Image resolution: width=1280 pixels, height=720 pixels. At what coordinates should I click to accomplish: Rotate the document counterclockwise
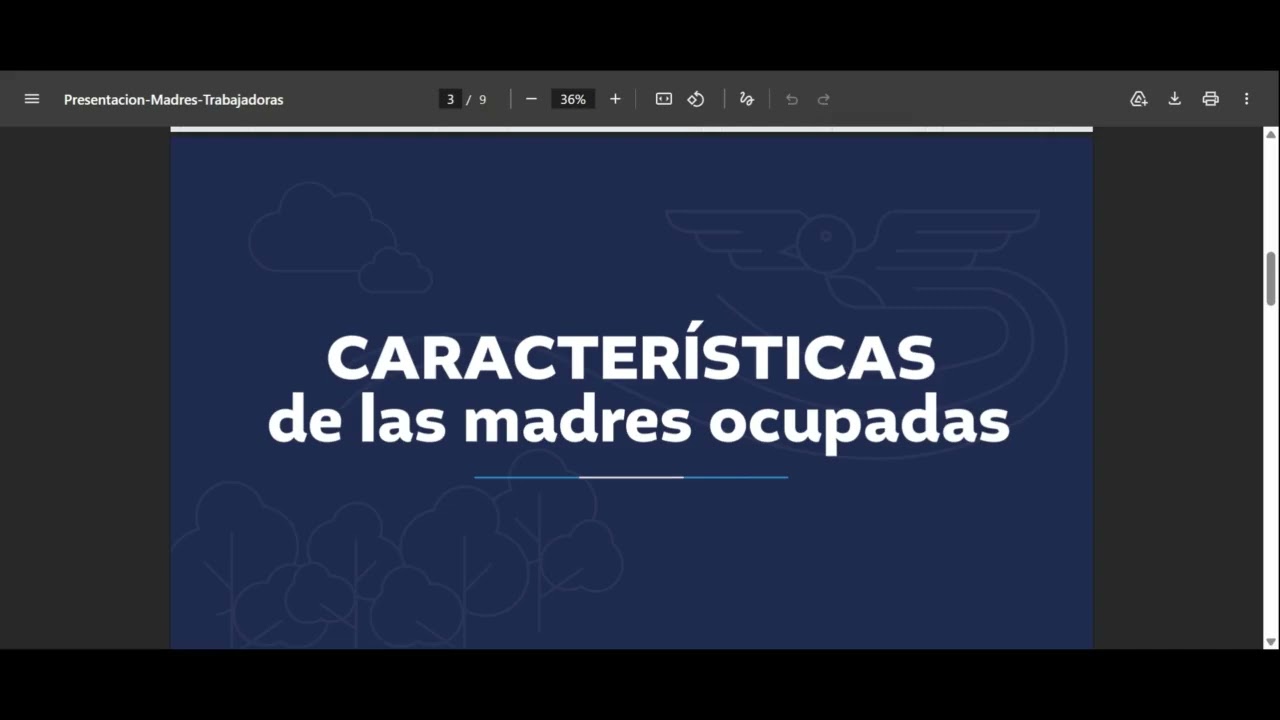click(696, 99)
